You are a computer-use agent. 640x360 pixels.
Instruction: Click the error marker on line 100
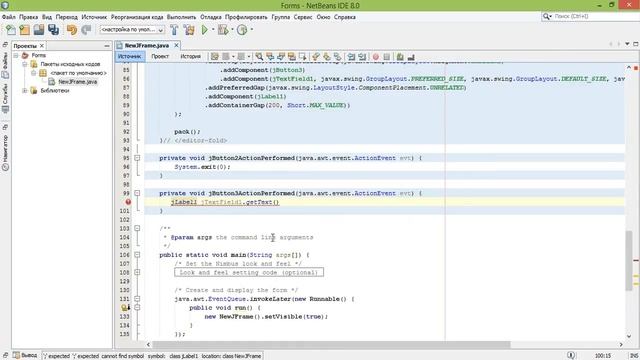coord(128,202)
